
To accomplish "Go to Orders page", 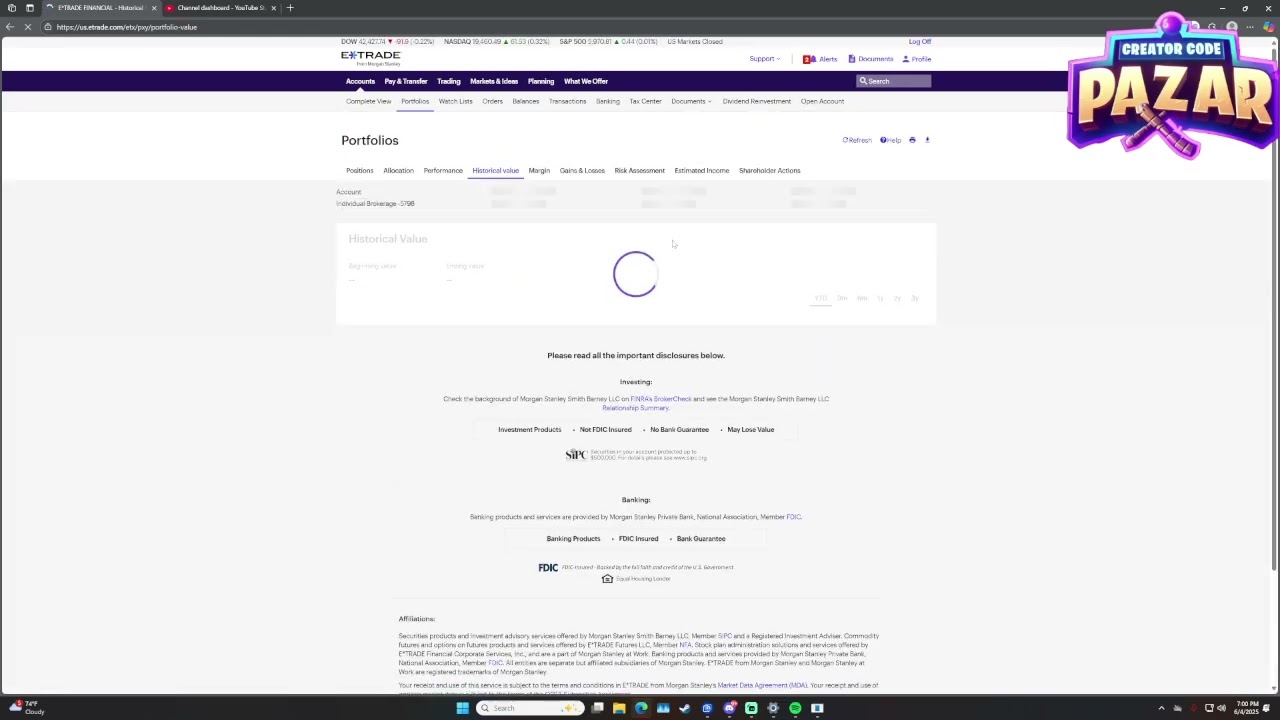I will (492, 101).
